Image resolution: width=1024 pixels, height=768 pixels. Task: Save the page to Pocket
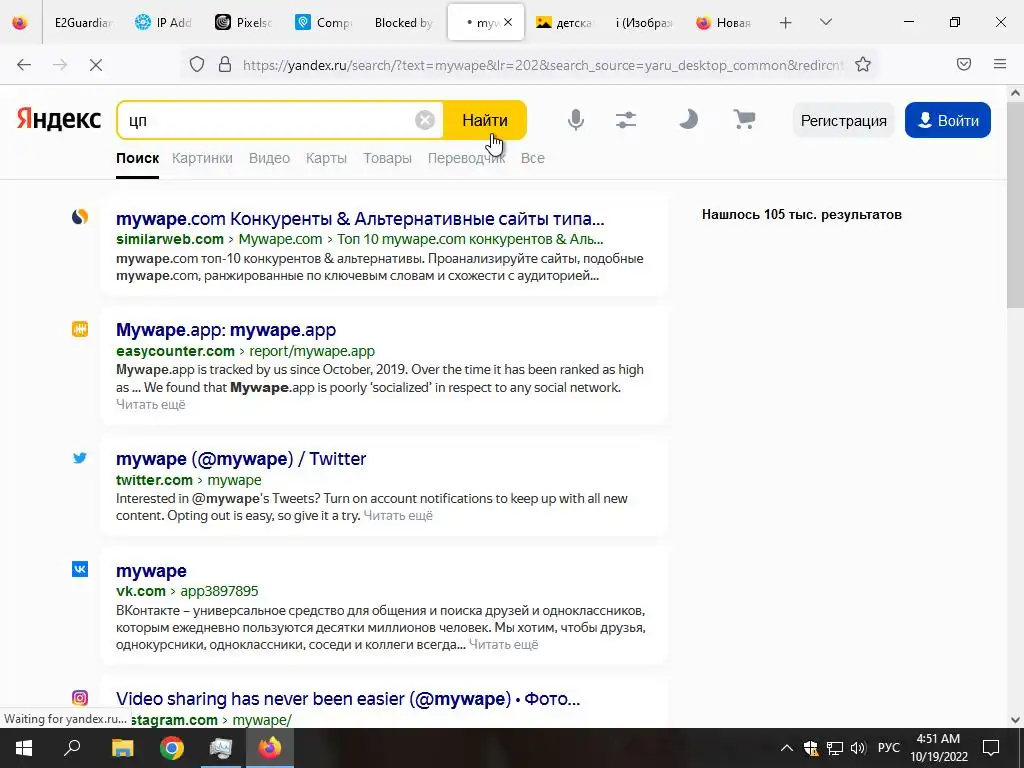click(964, 65)
